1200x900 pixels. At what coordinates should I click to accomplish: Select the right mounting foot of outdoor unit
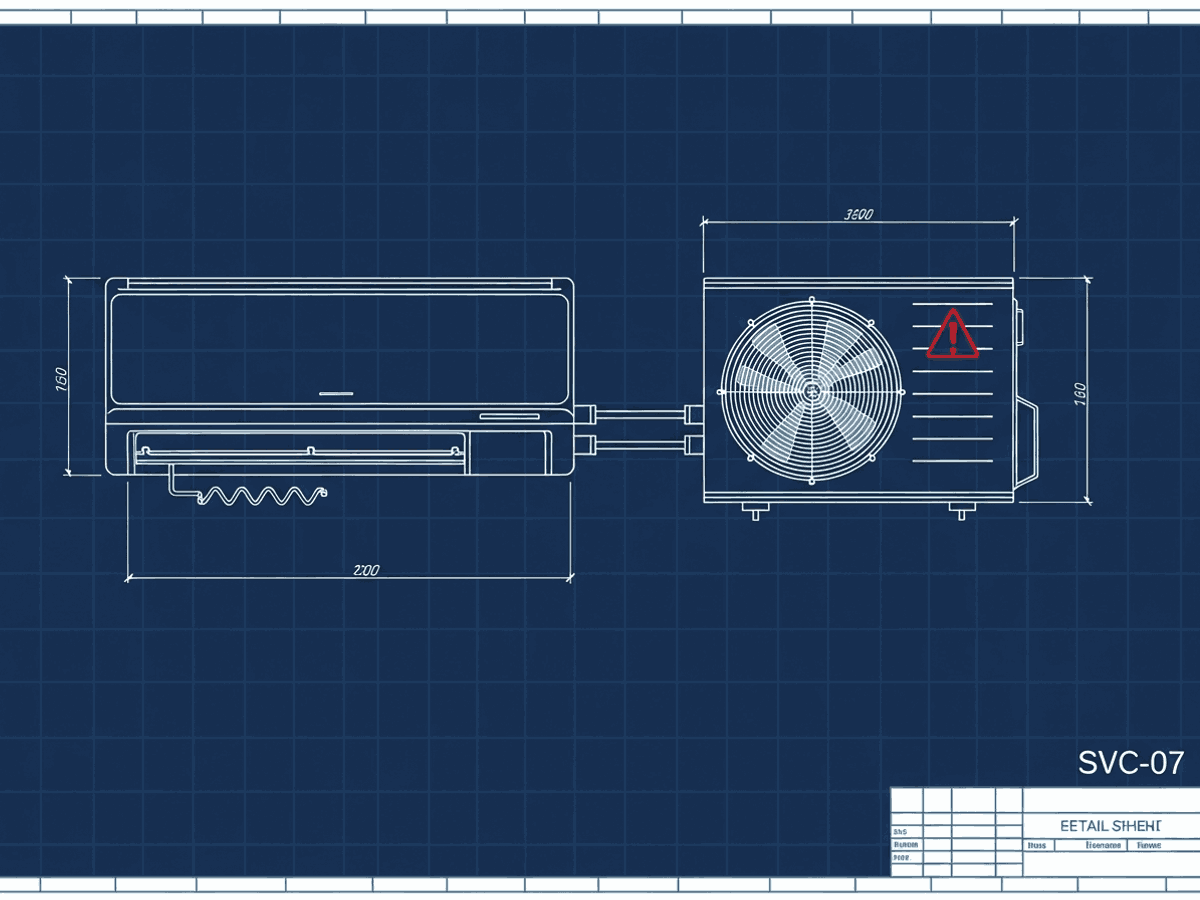[x=961, y=511]
